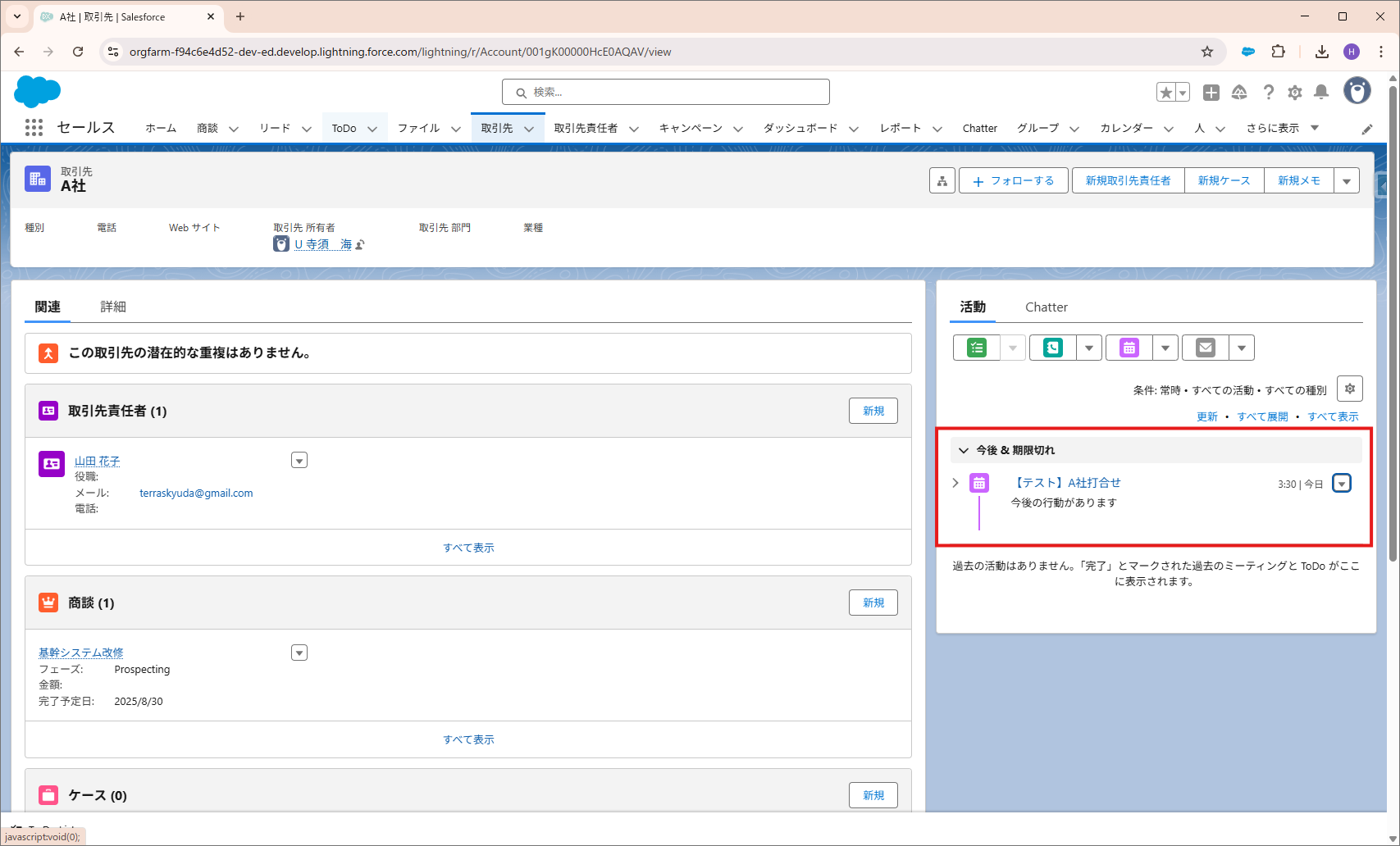Screen dimensions: 1400x846
Task: Open browser downloads icon
Action: (x=1322, y=52)
